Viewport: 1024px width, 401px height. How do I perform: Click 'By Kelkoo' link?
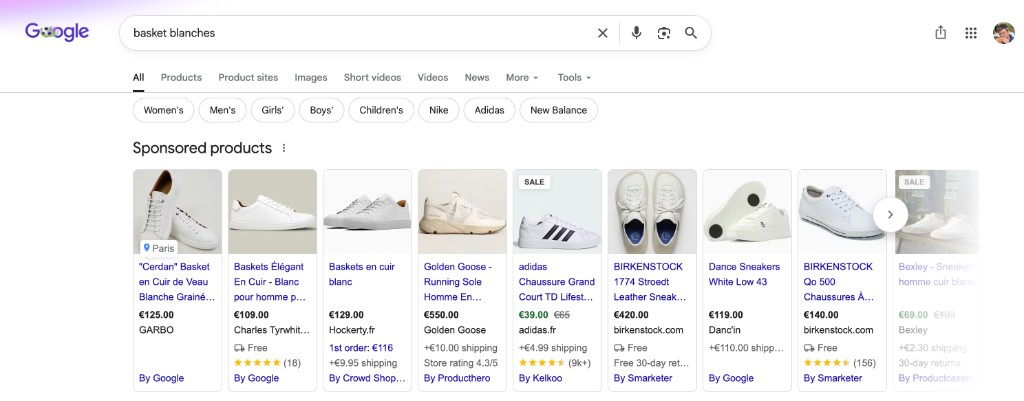(x=543, y=378)
